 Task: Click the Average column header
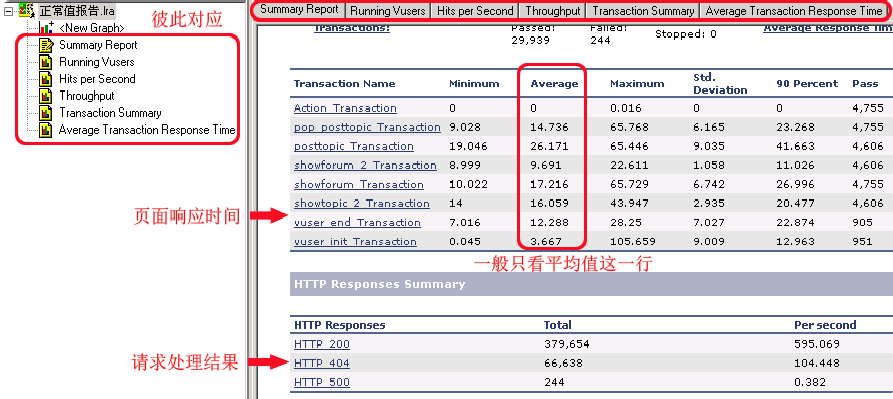[554, 84]
